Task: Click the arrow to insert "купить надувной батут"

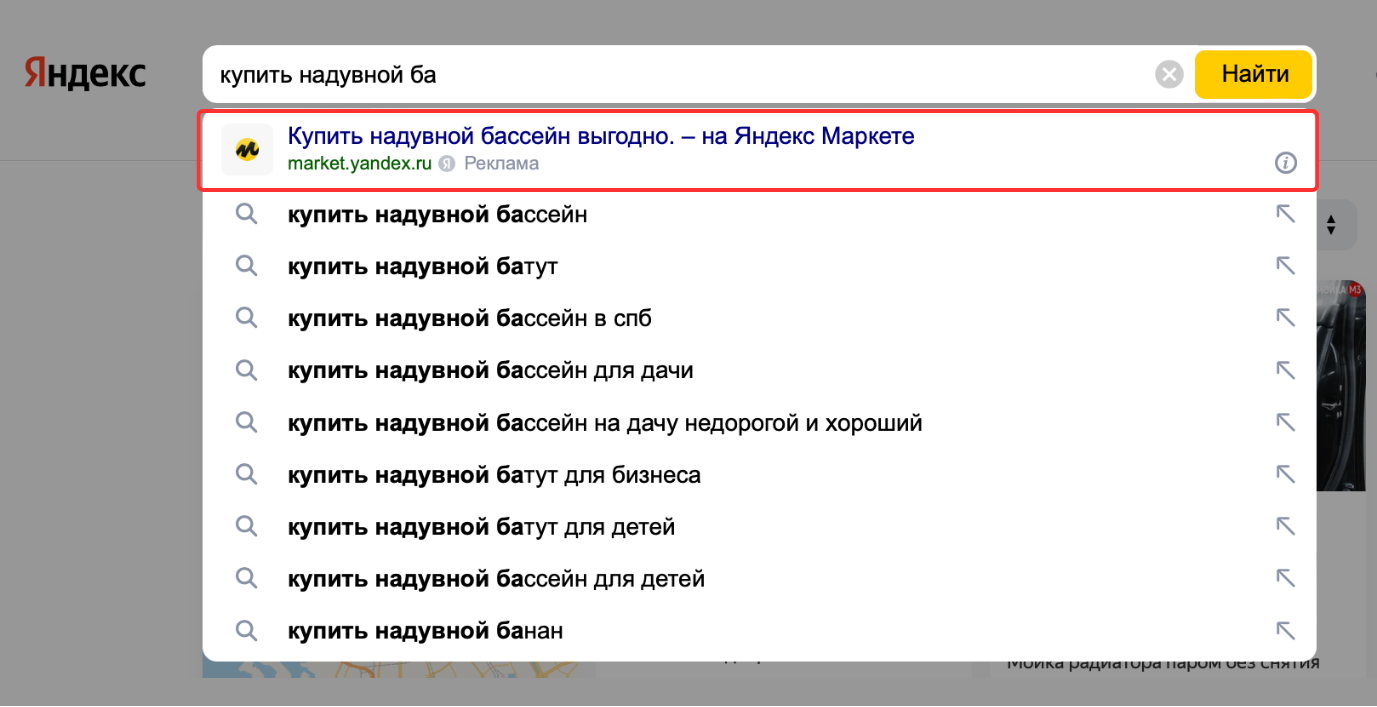Action: 1286,265
